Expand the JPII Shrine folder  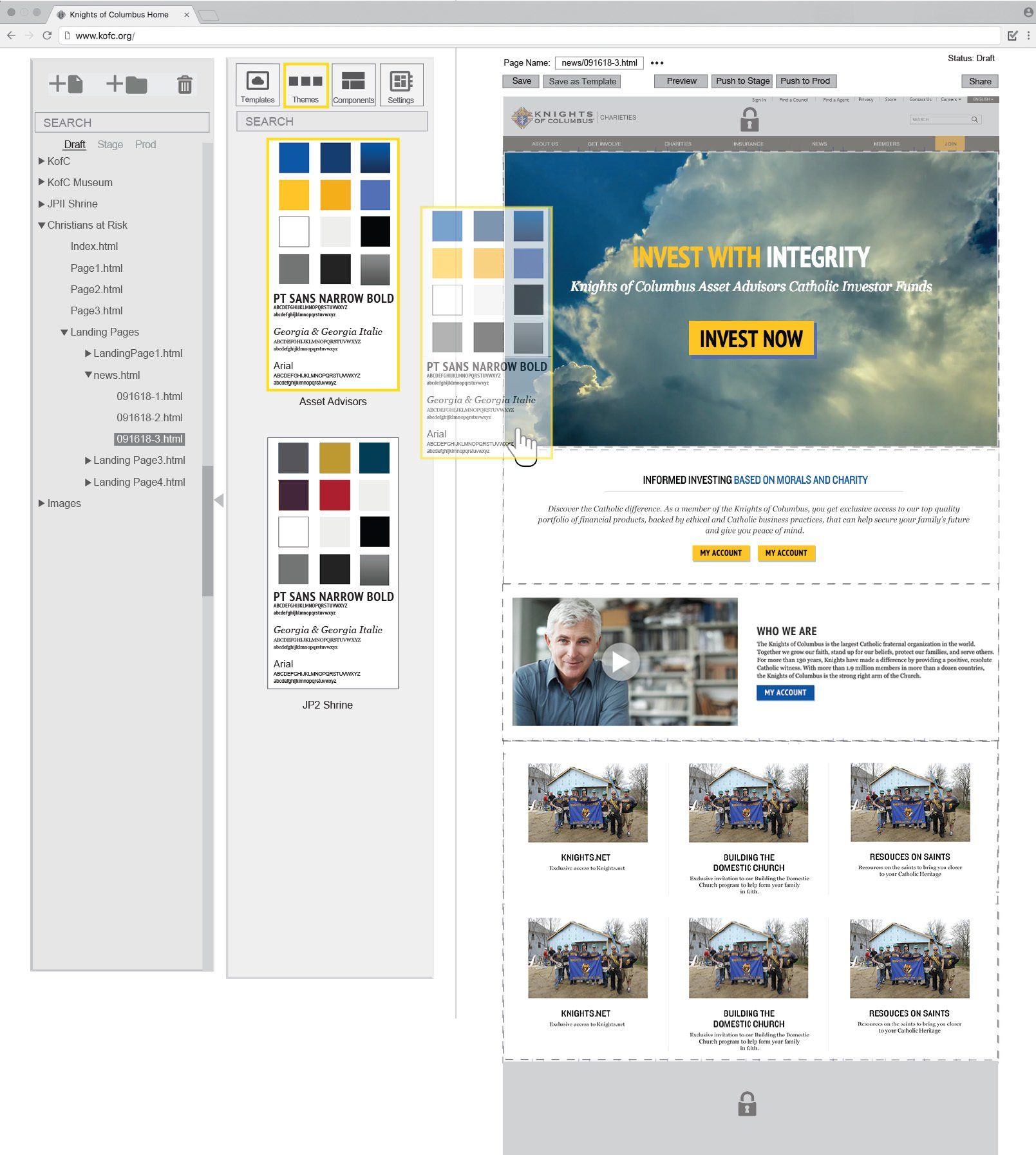41,204
